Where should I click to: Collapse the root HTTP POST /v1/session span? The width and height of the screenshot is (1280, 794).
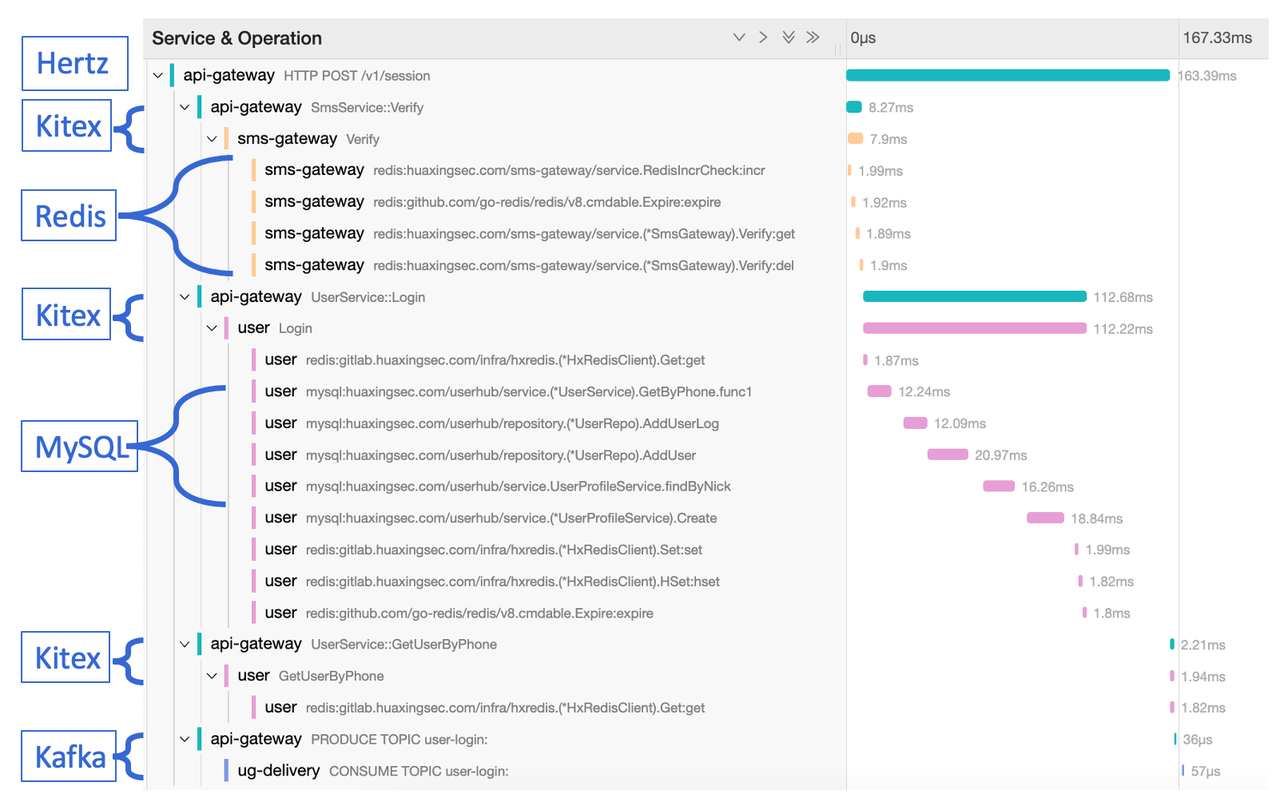click(x=158, y=76)
